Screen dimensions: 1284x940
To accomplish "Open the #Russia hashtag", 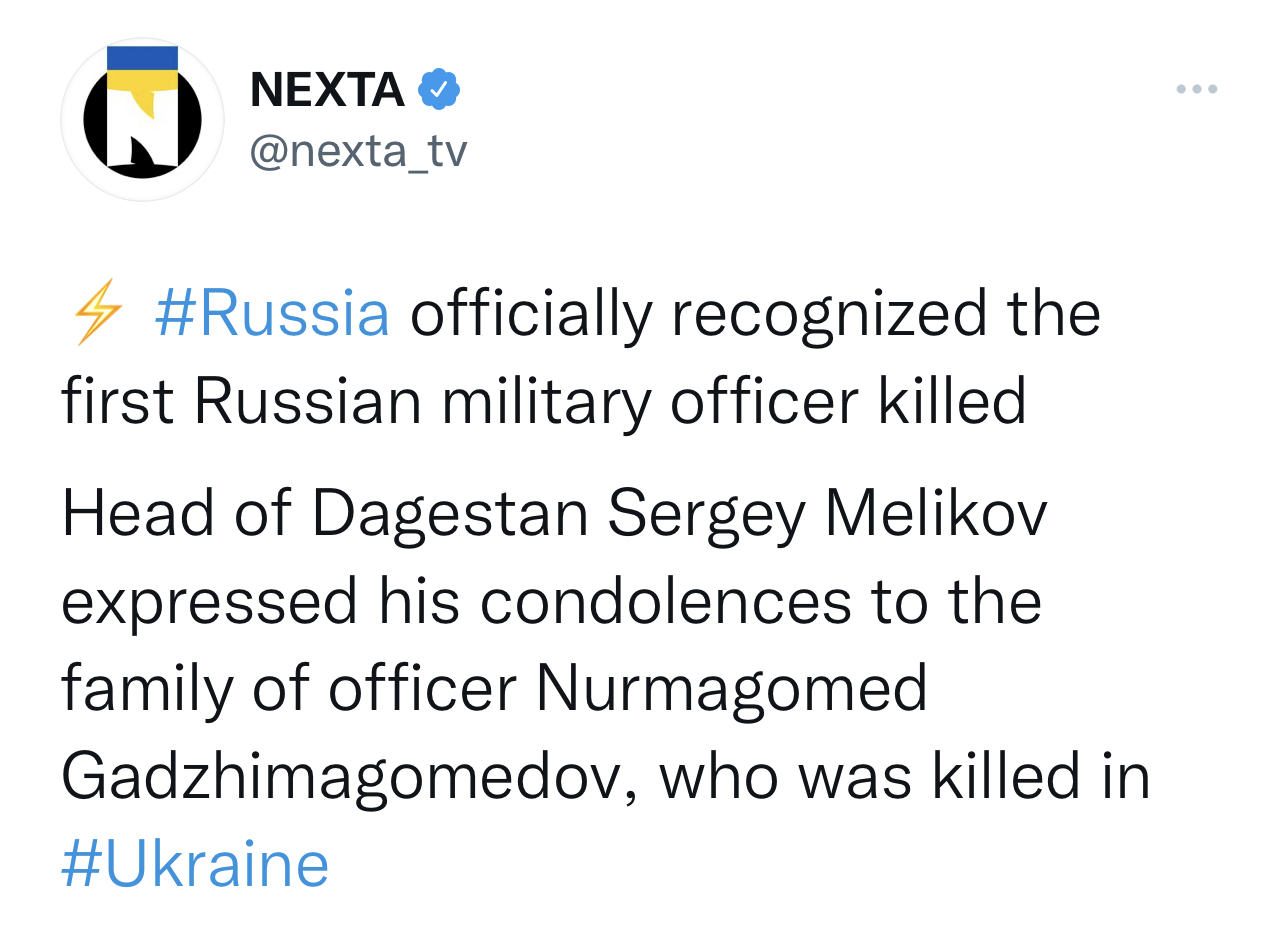I will (272, 314).
